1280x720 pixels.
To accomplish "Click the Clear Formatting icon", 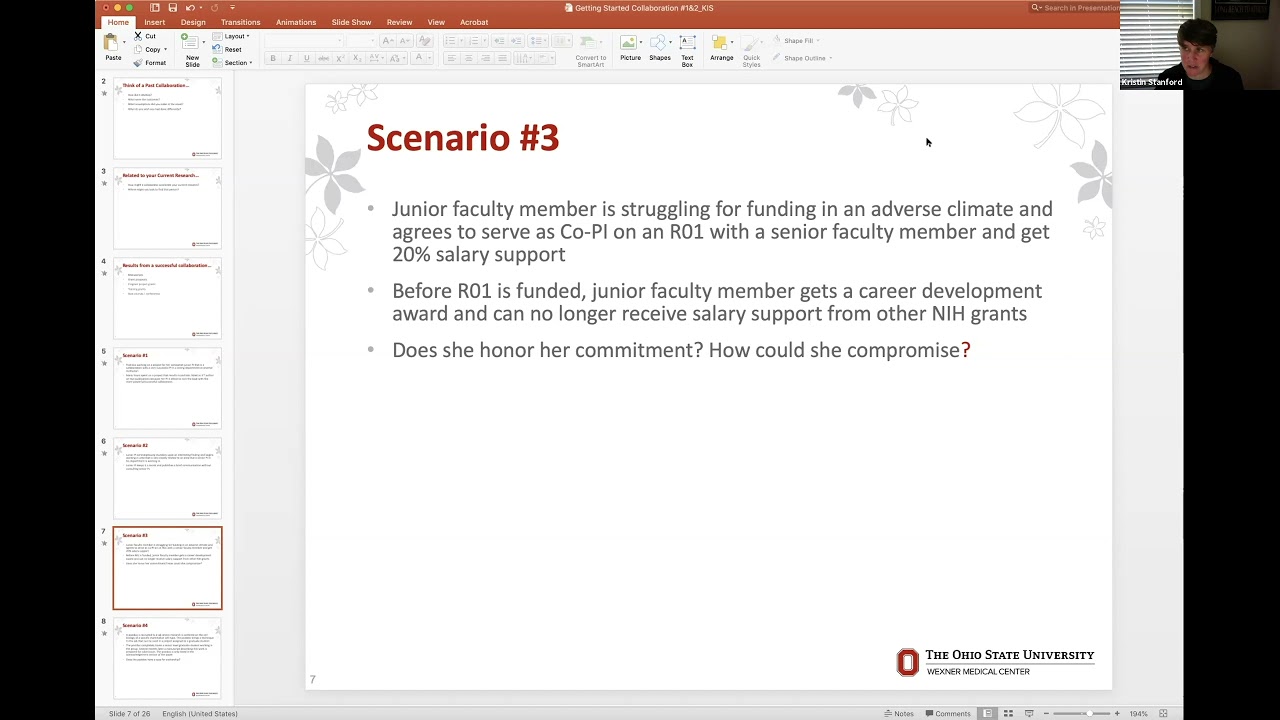I will pyautogui.click(x=424, y=41).
